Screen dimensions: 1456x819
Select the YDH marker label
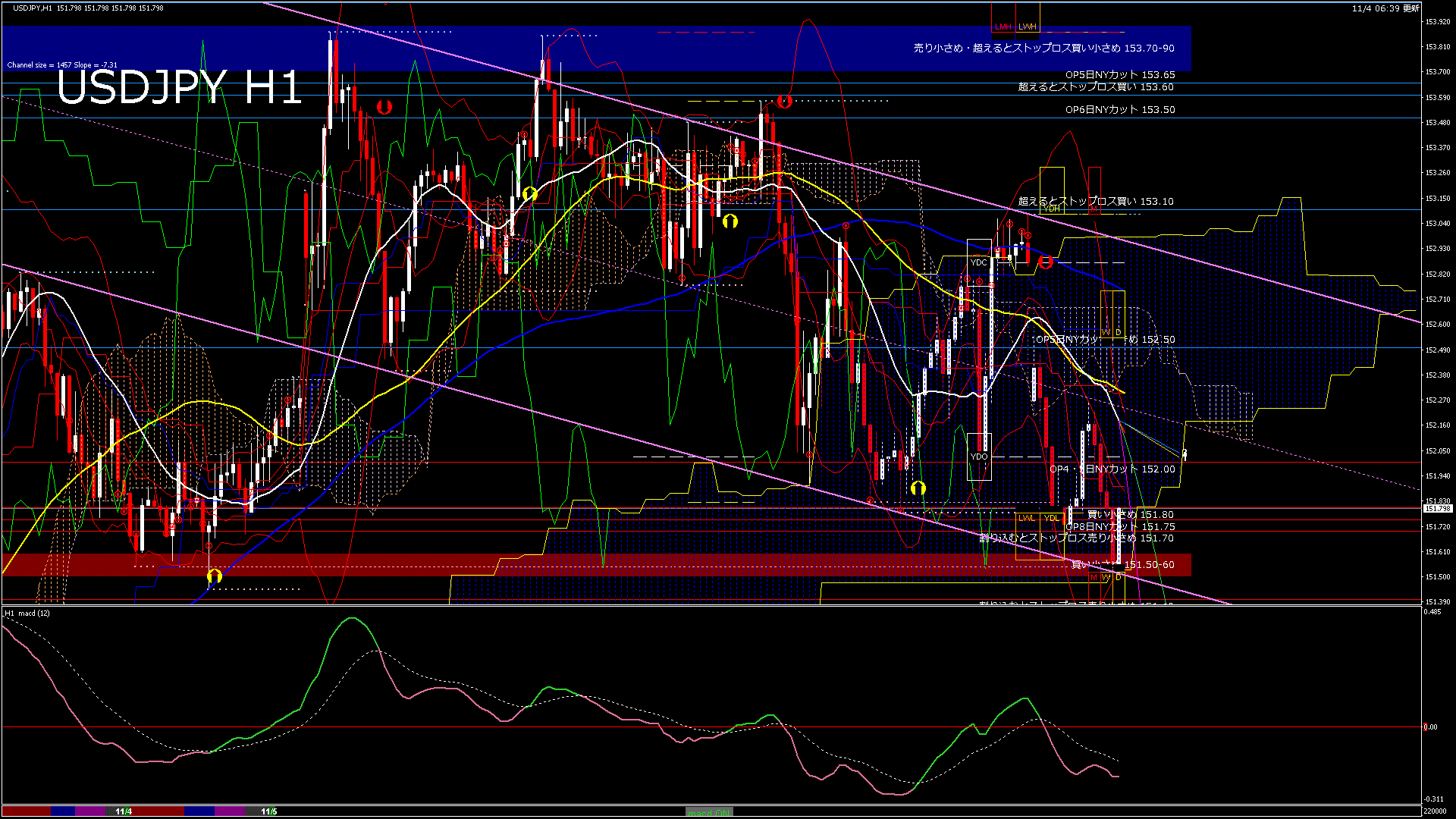[x=1051, y=209]
